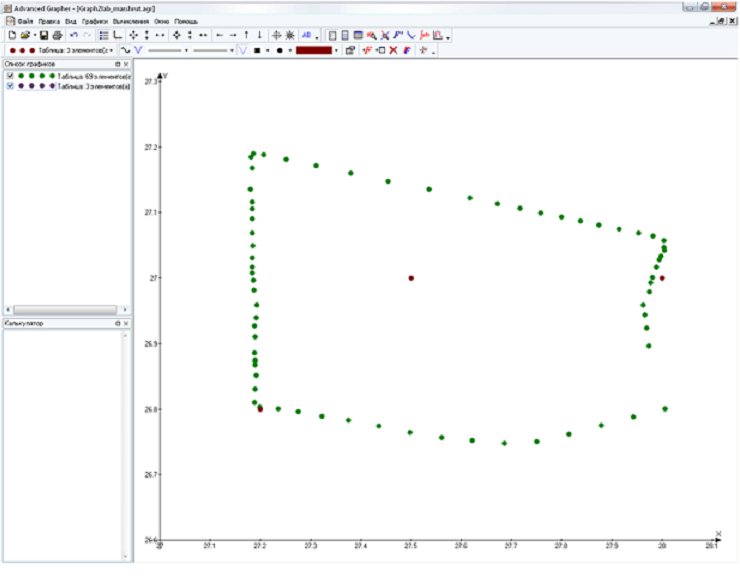The image size is (740, 588).
Task: Undock the graph list panel
Action: coord(118,64)
